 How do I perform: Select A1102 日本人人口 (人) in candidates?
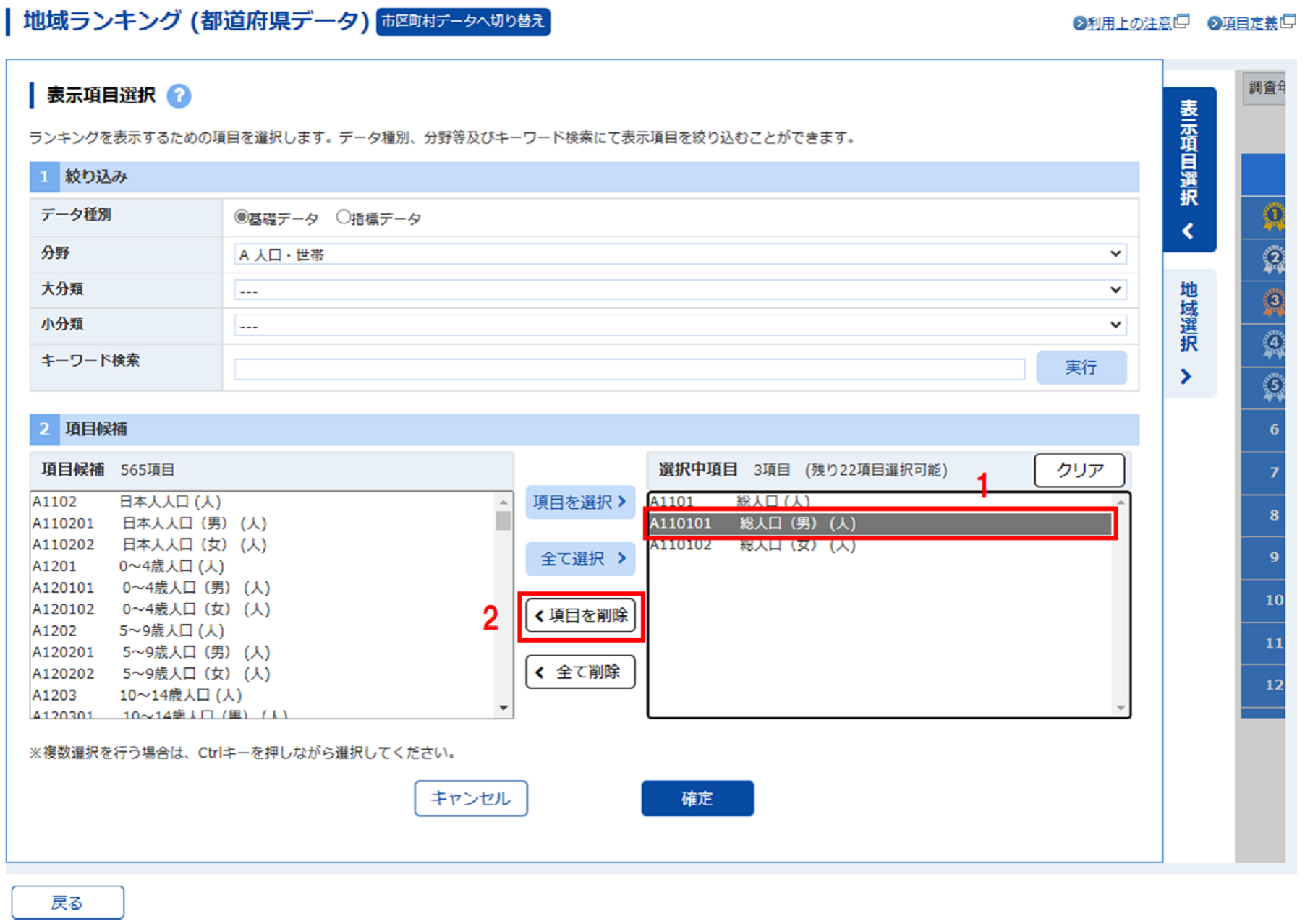263,502
